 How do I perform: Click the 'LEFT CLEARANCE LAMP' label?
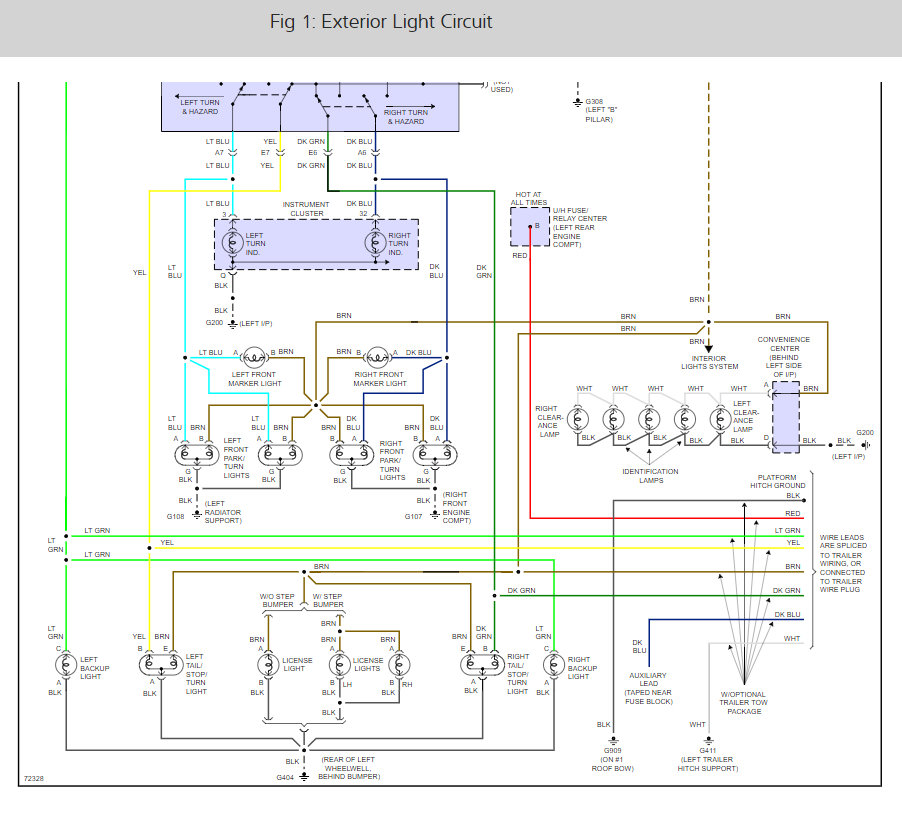click(746, 417)
